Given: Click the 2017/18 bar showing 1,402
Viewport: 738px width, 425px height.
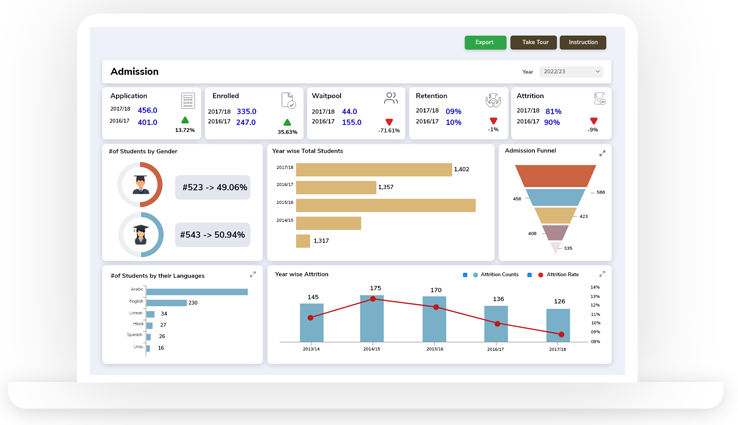Looking at the screenshot, I should (374, 169).
